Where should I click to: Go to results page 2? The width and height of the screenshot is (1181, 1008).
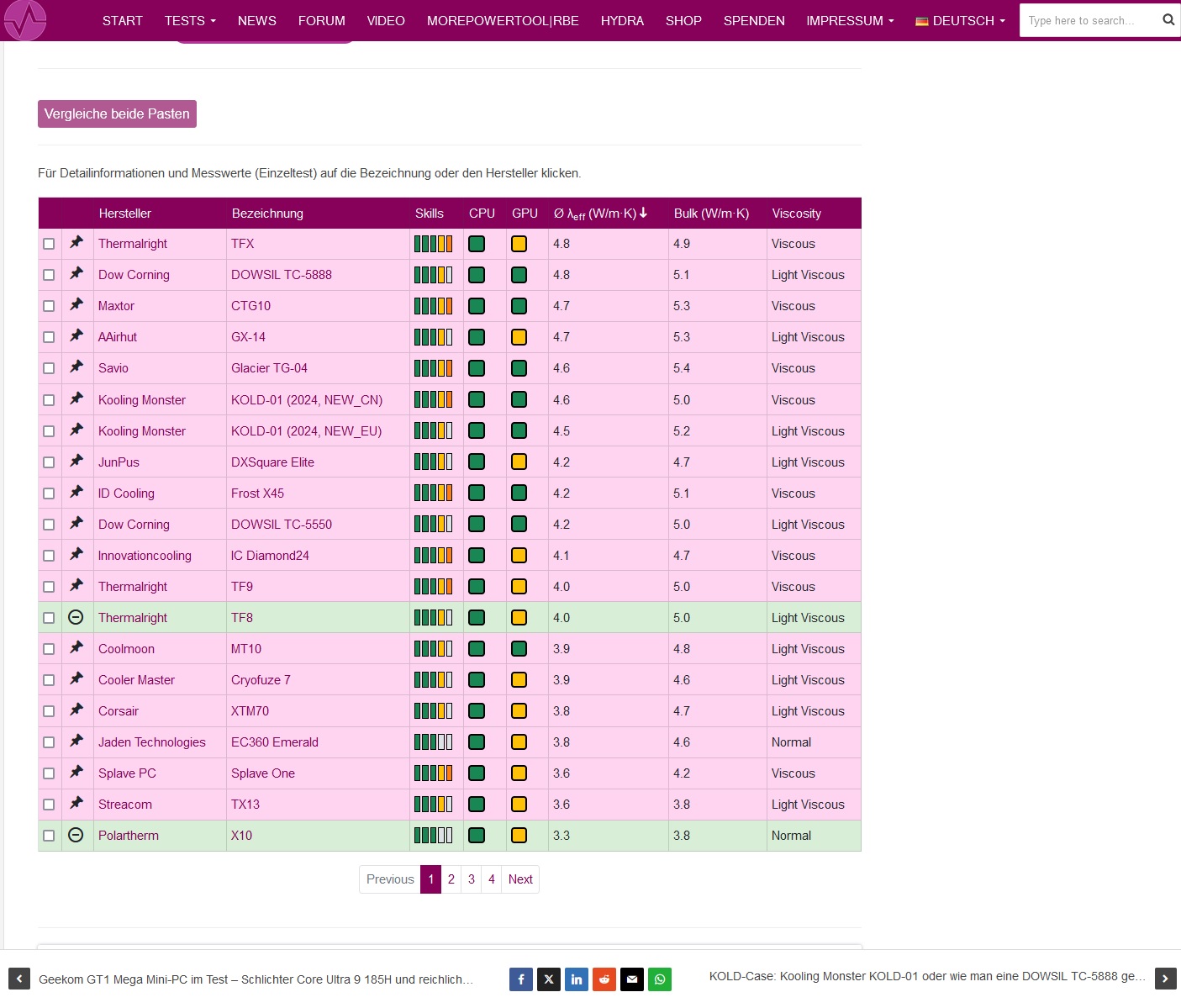click(451, 879)
